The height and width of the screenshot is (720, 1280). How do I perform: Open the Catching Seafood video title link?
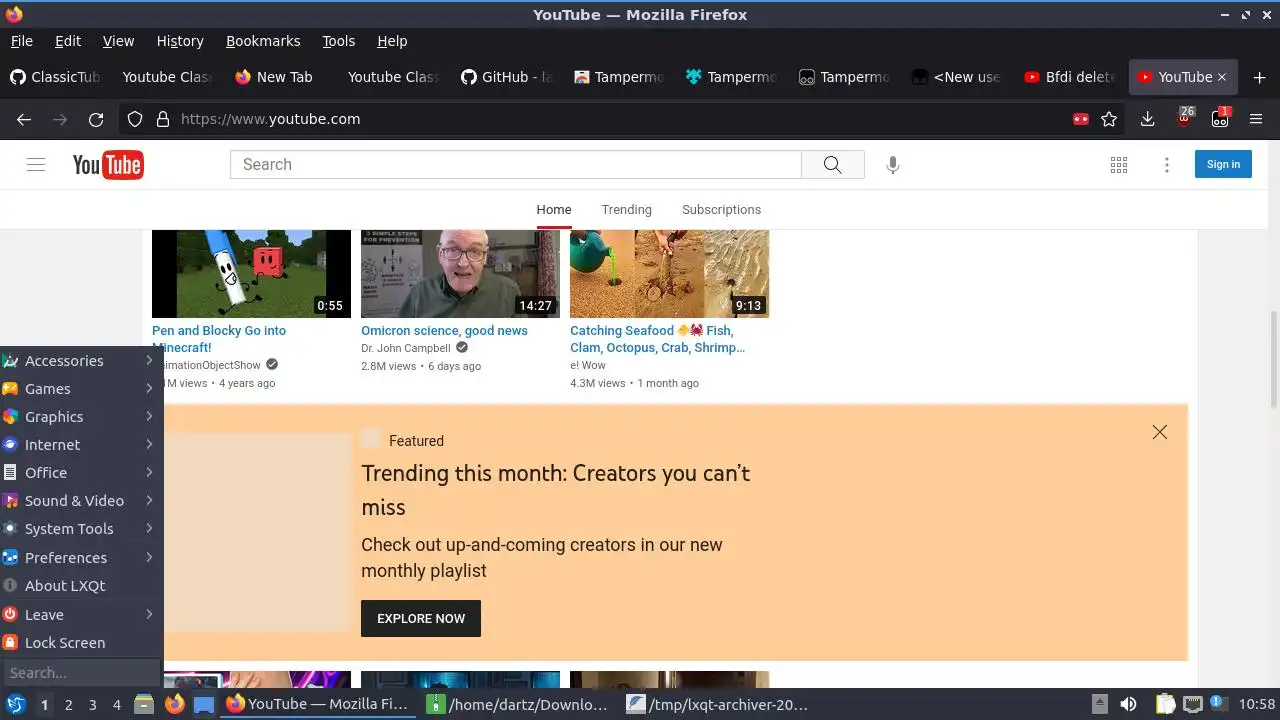(657, 339)
